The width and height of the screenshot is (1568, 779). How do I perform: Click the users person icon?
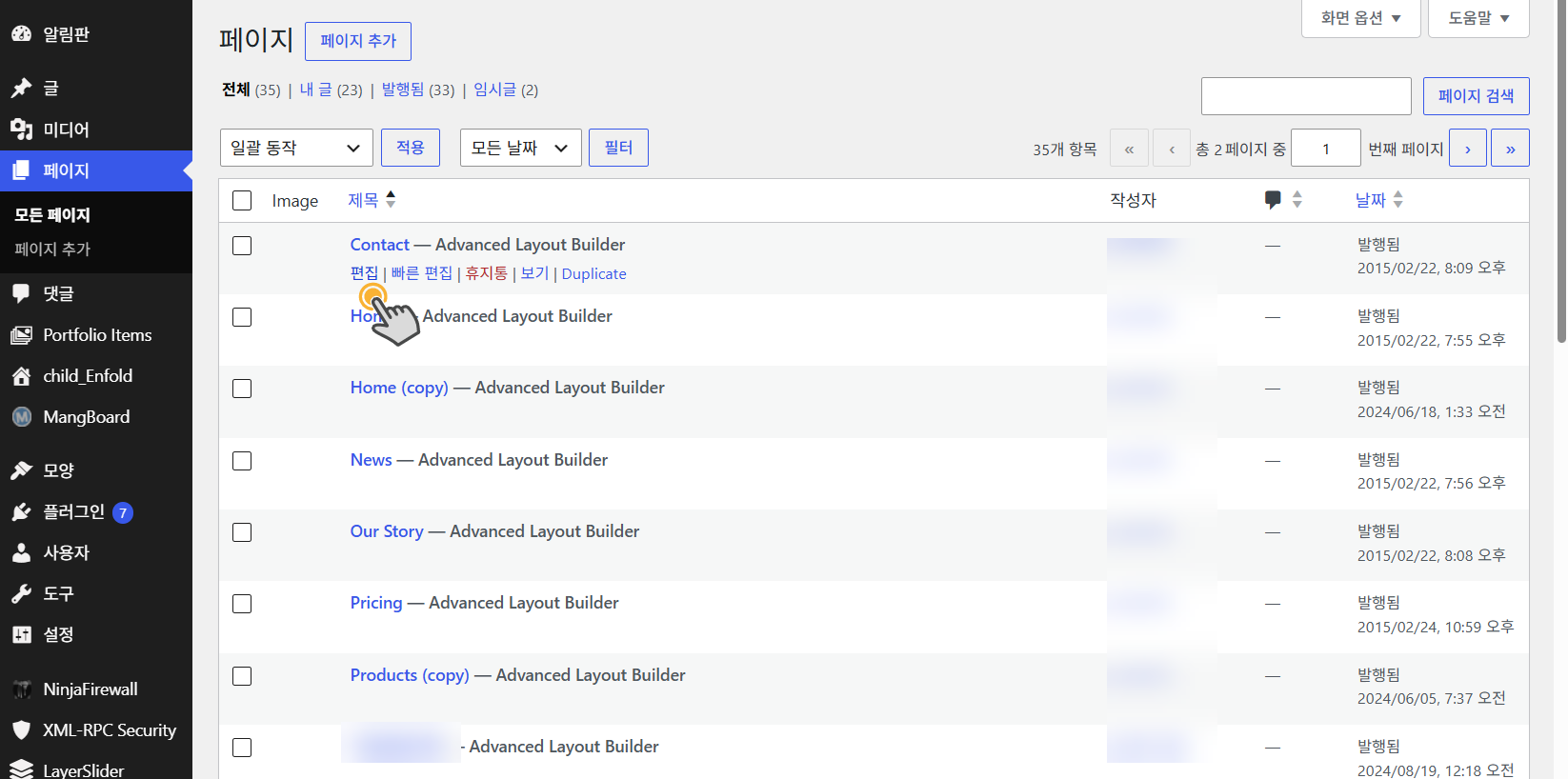pos(21,552)
